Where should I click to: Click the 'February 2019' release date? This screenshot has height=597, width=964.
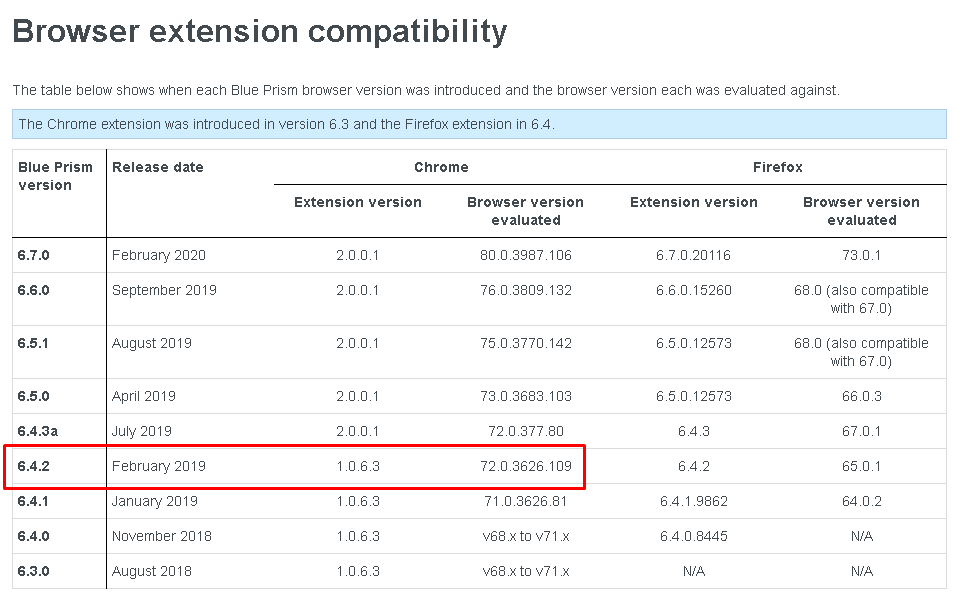pos(159,466)
